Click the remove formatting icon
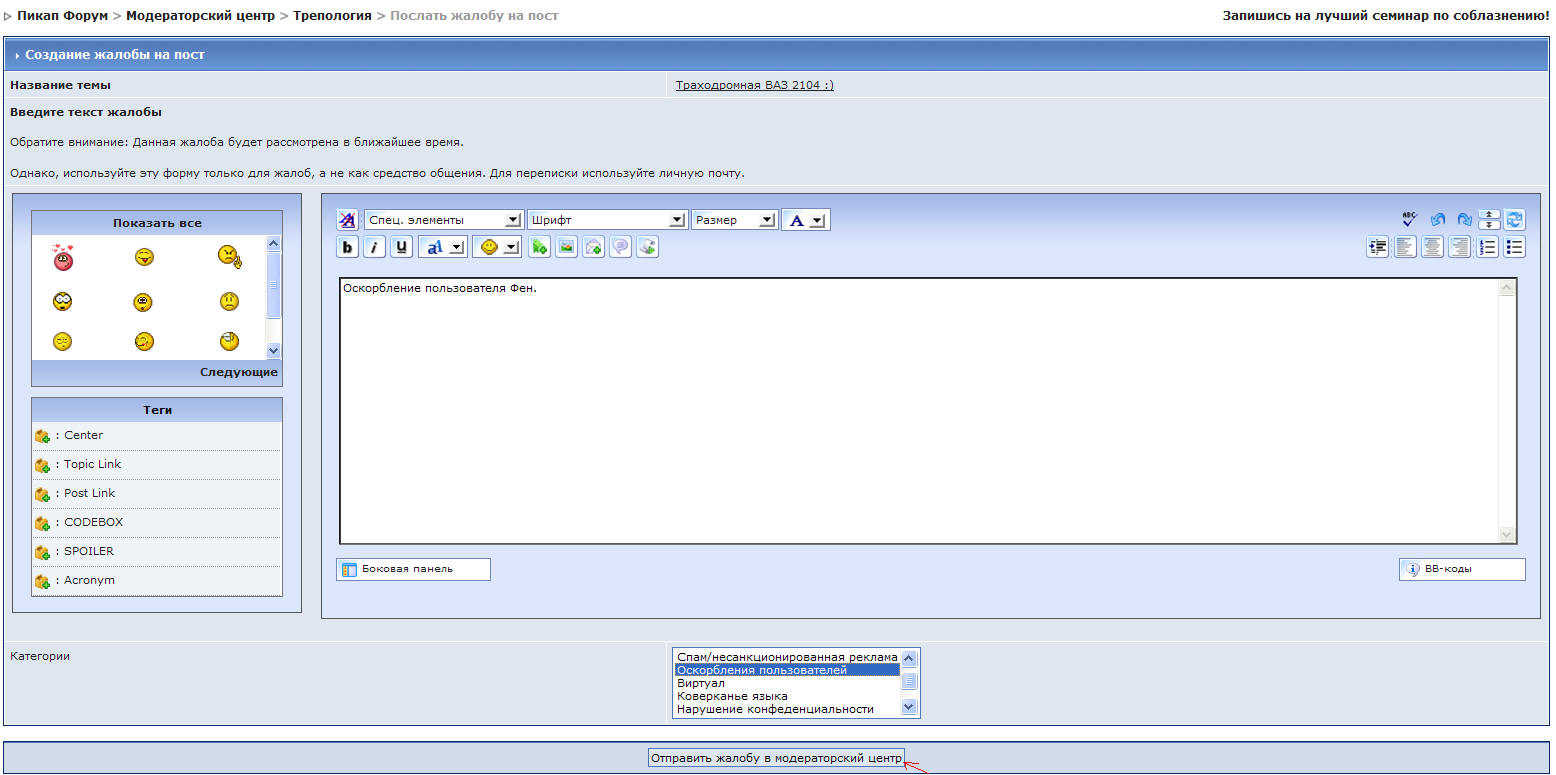 point(347,220)
